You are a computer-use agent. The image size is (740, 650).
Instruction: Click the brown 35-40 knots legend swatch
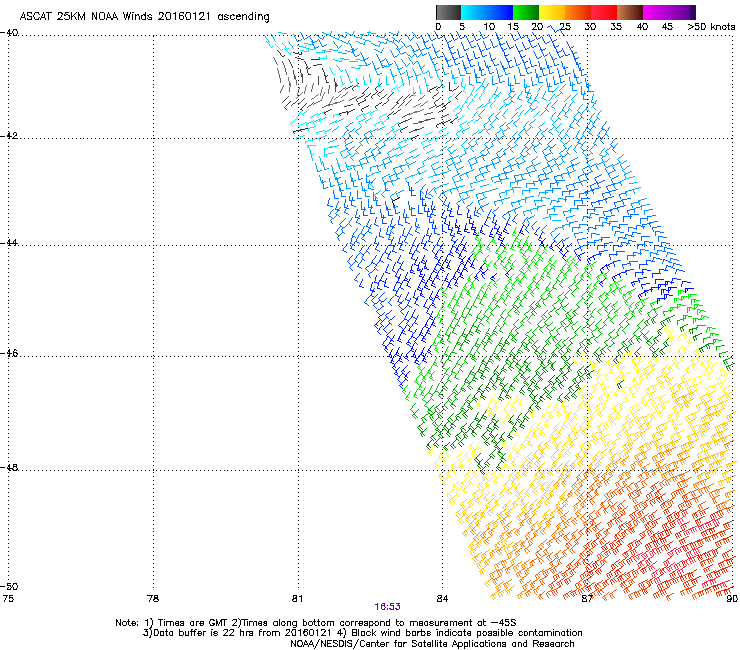[630, 12]
